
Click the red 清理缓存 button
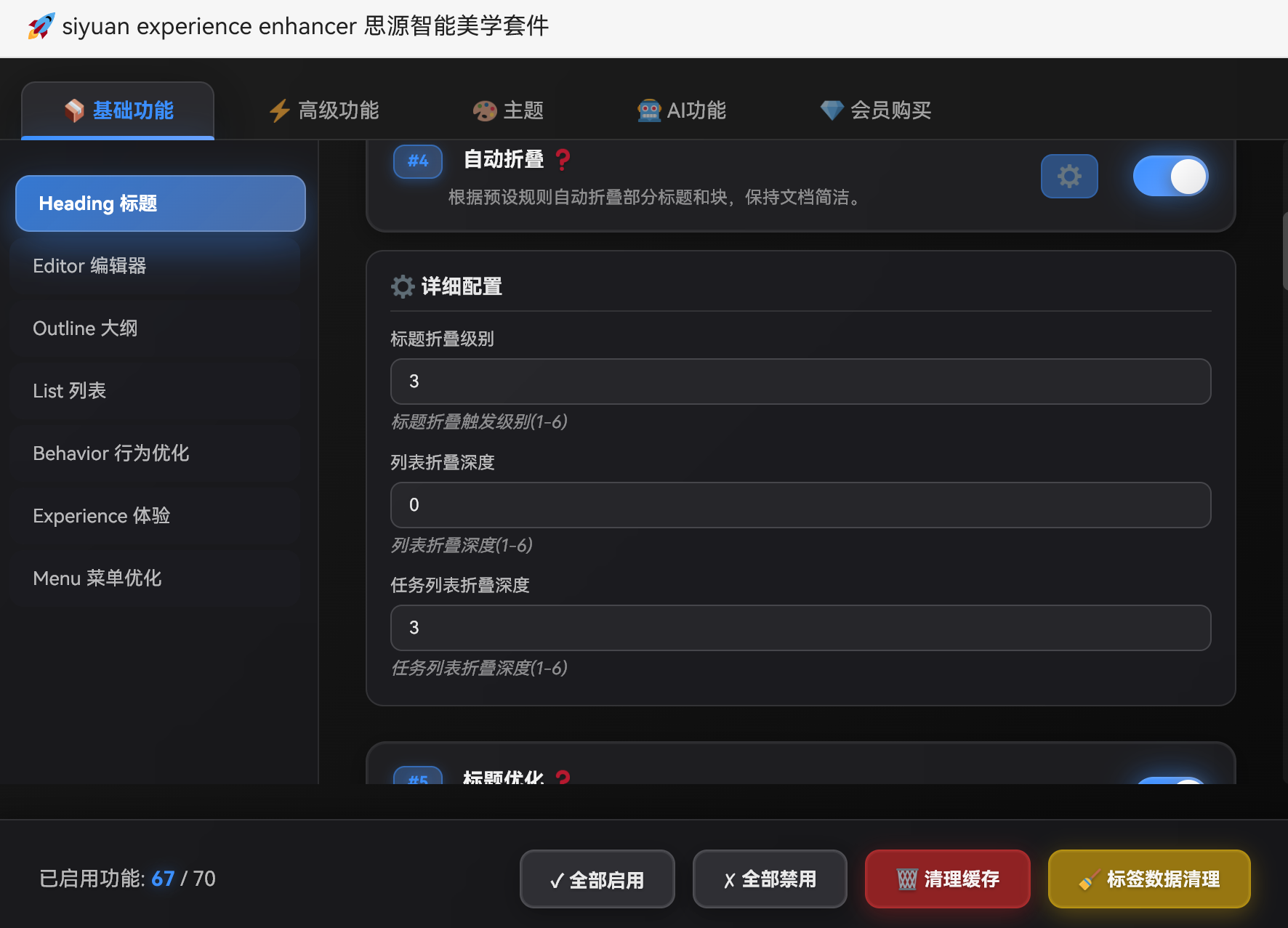click(x=948, y=879)
